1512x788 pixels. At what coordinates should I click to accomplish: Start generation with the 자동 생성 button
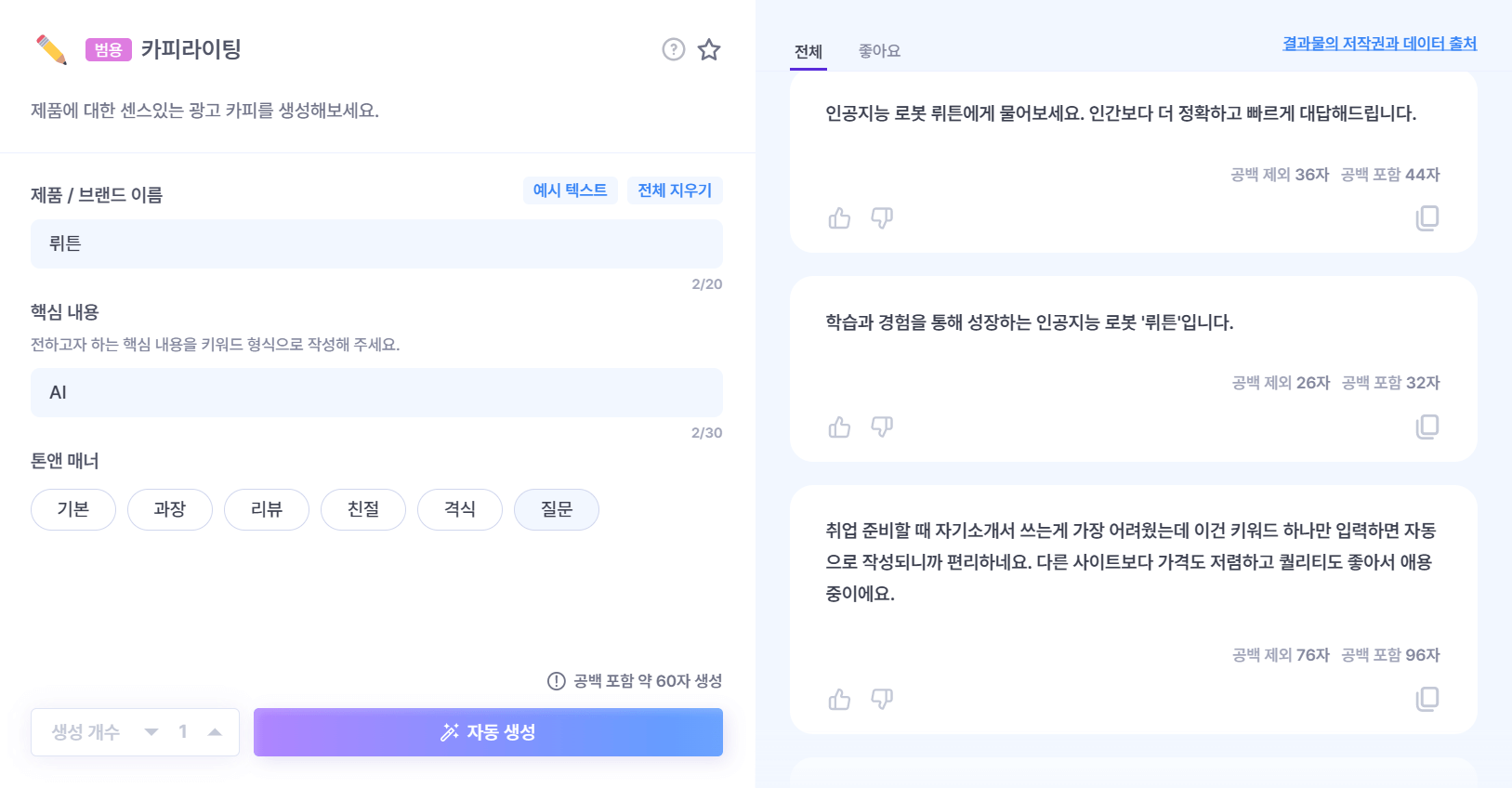(x=488, y=732)
